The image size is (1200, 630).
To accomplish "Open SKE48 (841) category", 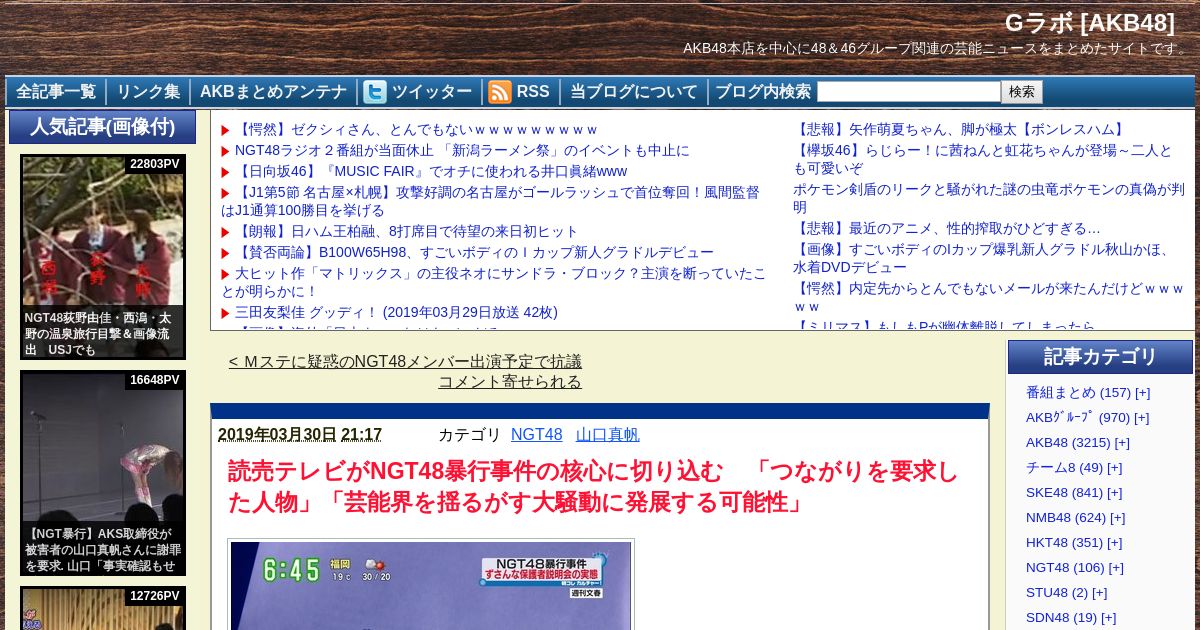I will pyautogui.click(x=1065, y=493).
